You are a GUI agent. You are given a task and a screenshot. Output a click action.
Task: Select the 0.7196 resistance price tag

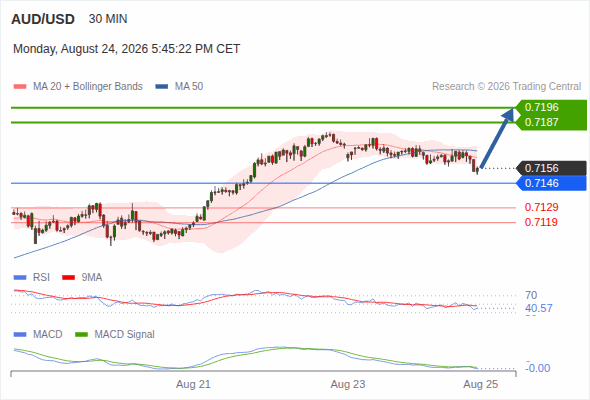point(551,107)
